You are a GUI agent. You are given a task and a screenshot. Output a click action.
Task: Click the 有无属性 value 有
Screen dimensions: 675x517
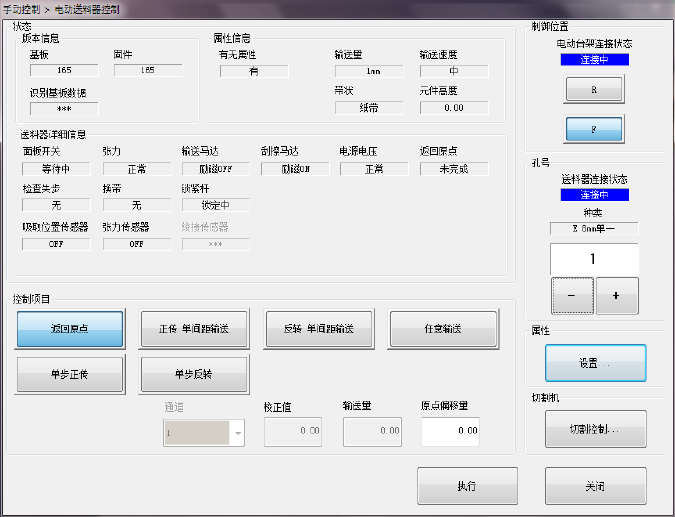point(254,71)
